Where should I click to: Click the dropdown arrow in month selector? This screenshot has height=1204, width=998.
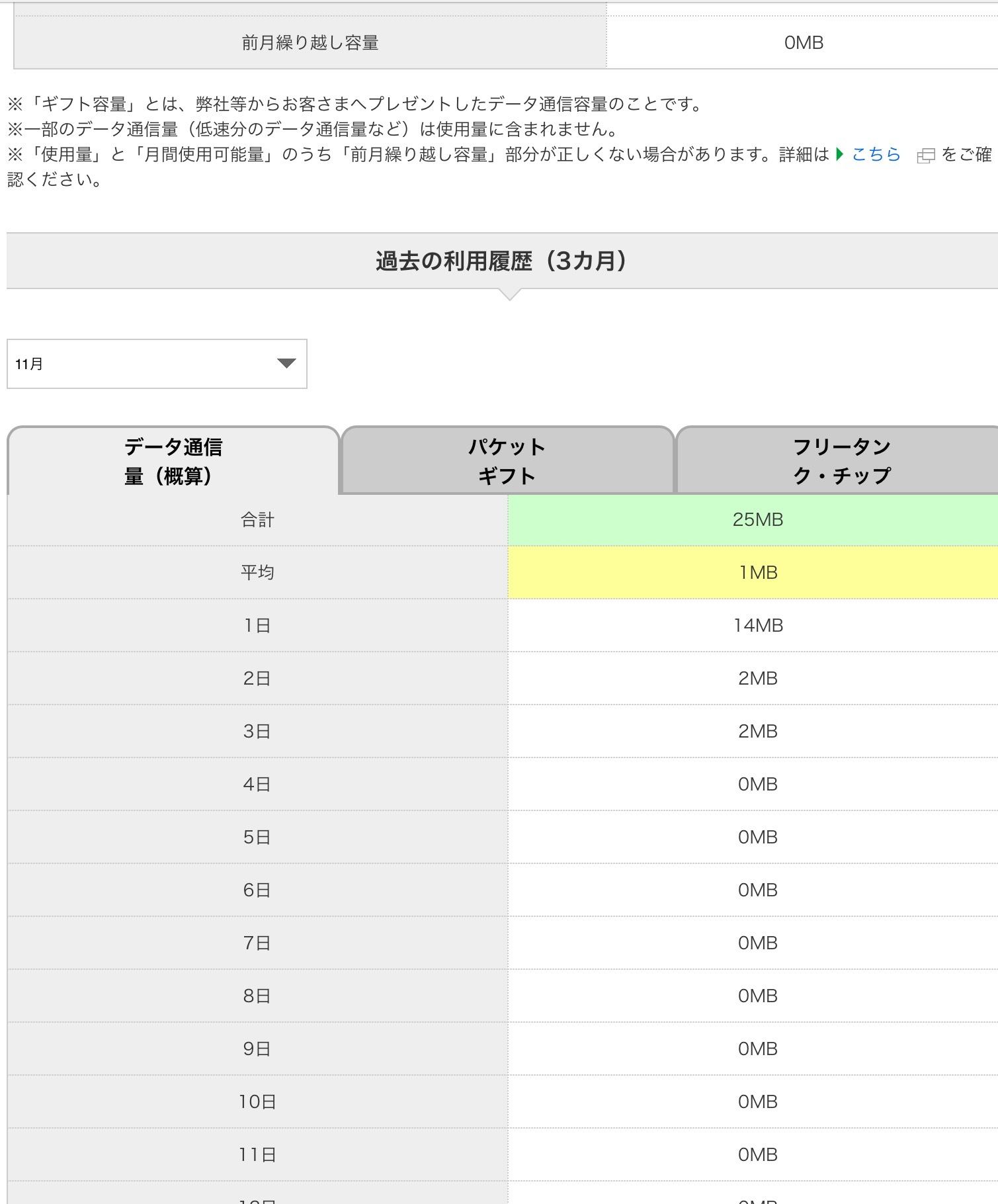(286, 363)
